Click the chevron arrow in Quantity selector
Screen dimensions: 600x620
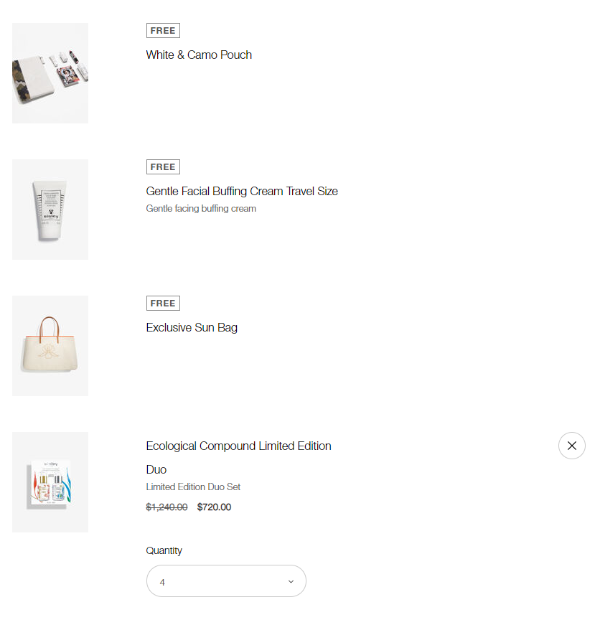[x=291, y=581]
